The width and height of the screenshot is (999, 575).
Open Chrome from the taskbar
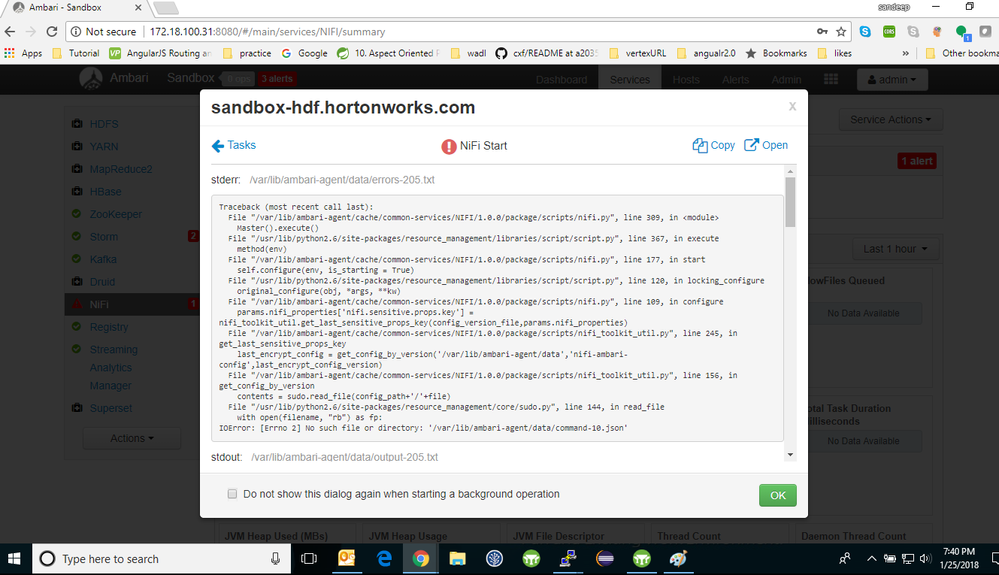[420, 559]
